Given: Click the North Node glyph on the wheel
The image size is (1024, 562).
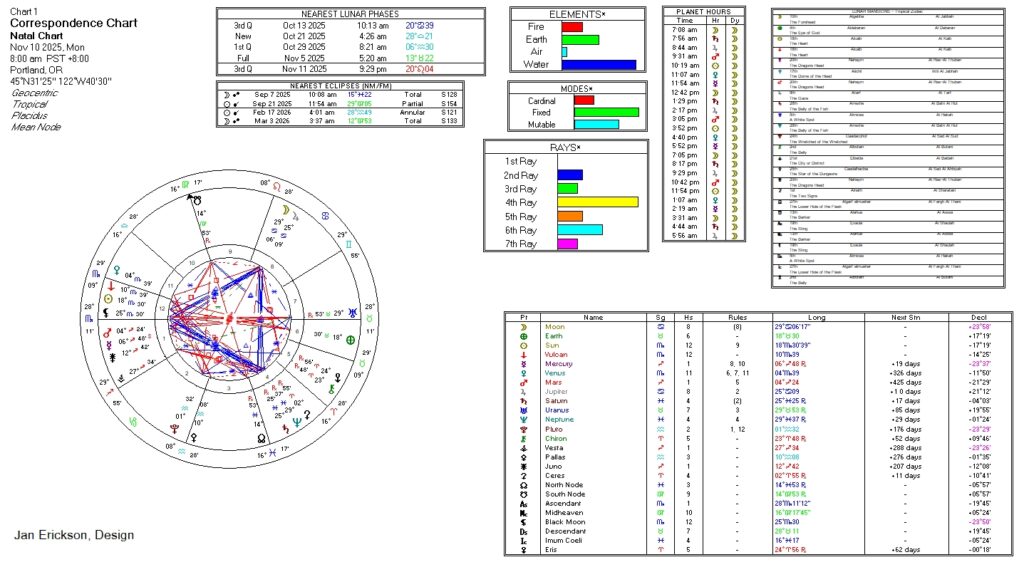Looking at the screenshot, I should (x=260, y=438).
